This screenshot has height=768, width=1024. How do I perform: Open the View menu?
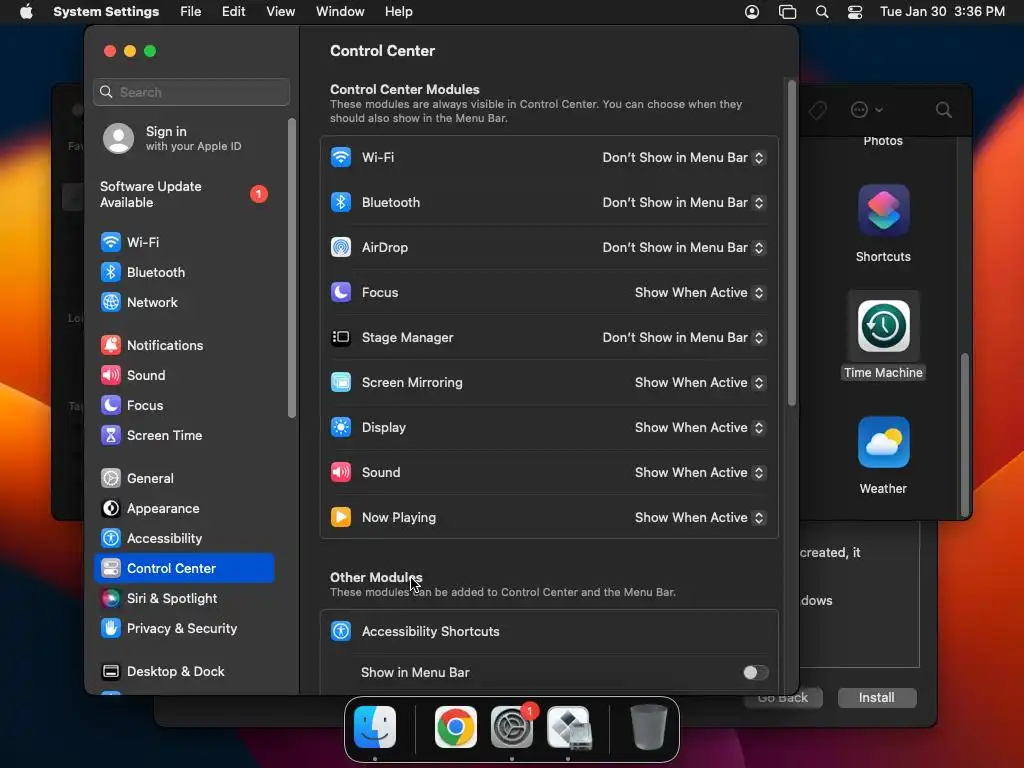pos(280,12)
